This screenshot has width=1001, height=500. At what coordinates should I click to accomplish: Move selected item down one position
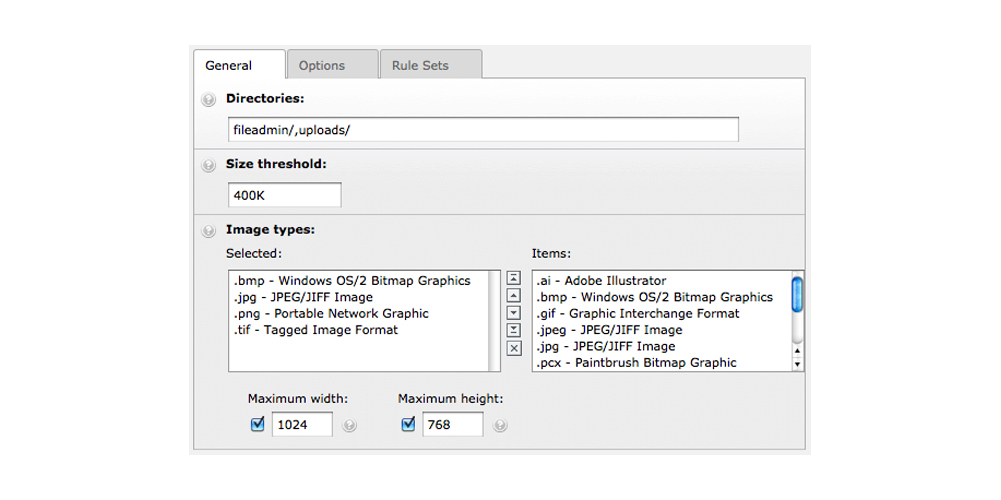pyautogui.click(x=514, y=313)
